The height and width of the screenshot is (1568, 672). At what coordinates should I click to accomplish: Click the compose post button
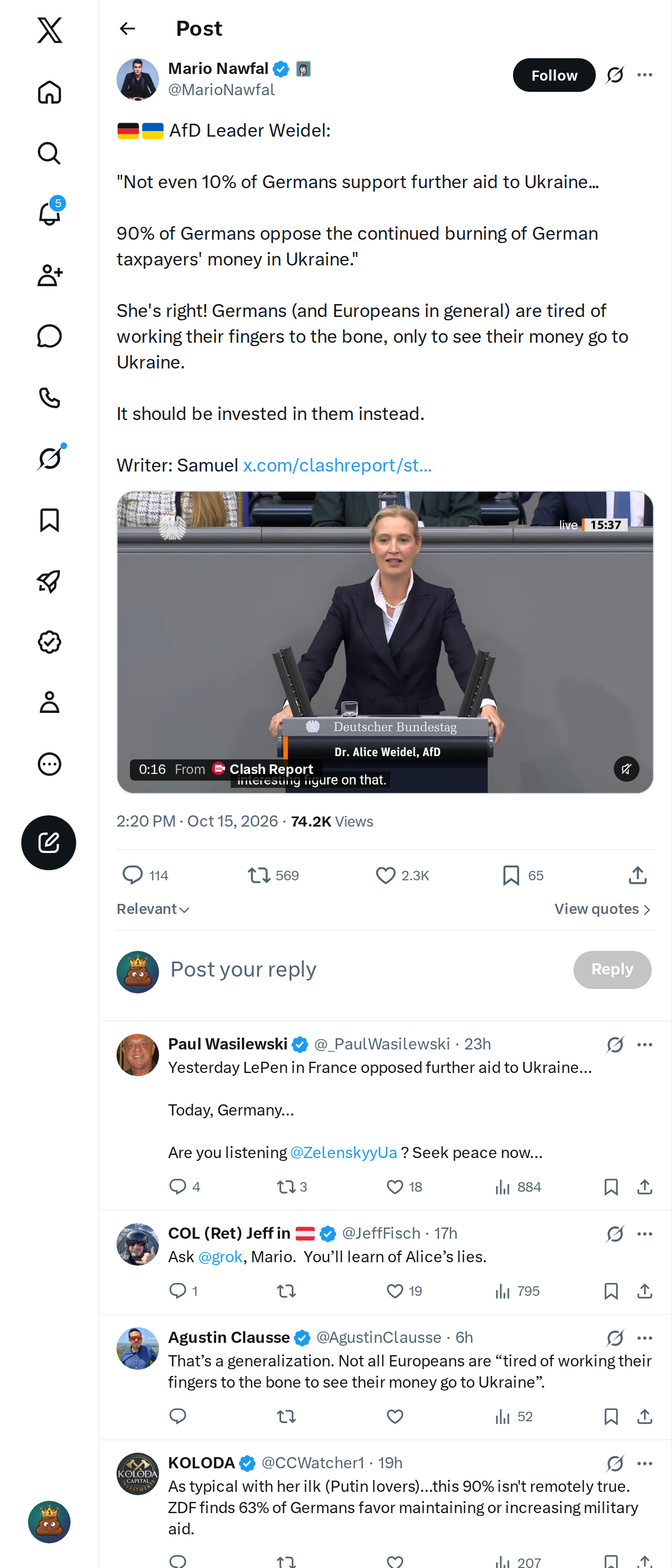49,842
